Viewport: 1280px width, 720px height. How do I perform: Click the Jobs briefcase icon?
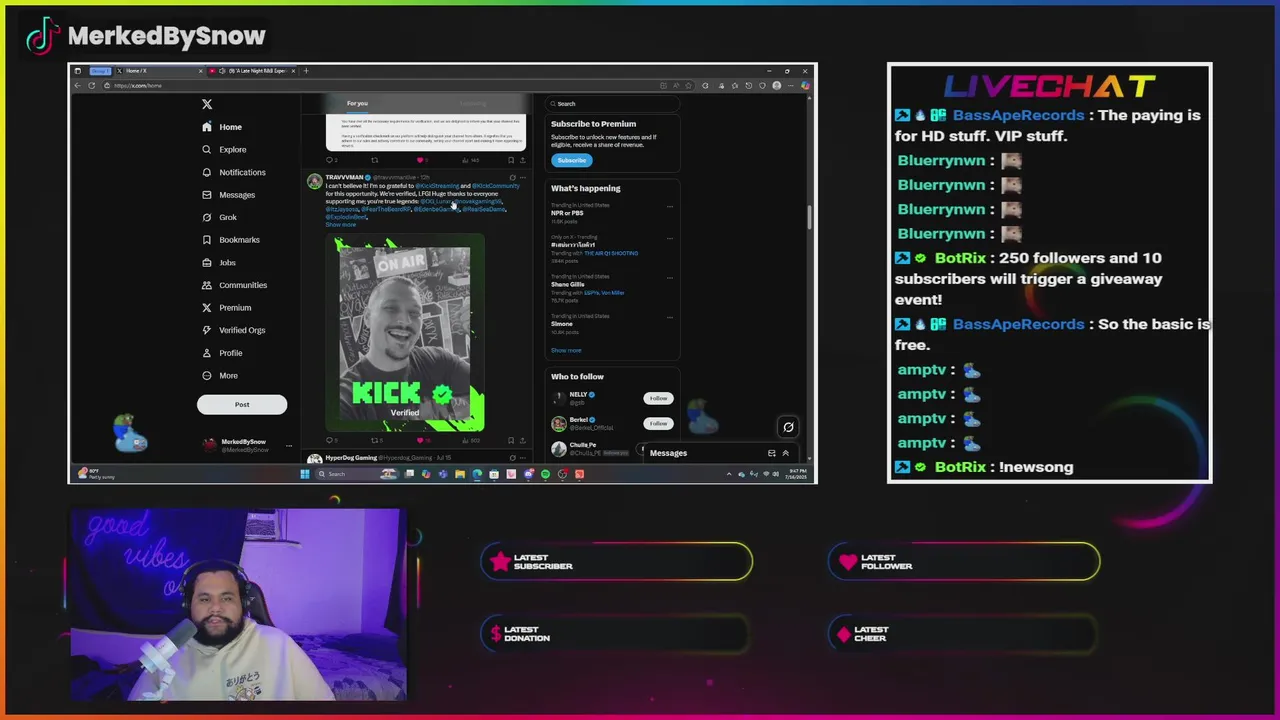pos(207,262)
